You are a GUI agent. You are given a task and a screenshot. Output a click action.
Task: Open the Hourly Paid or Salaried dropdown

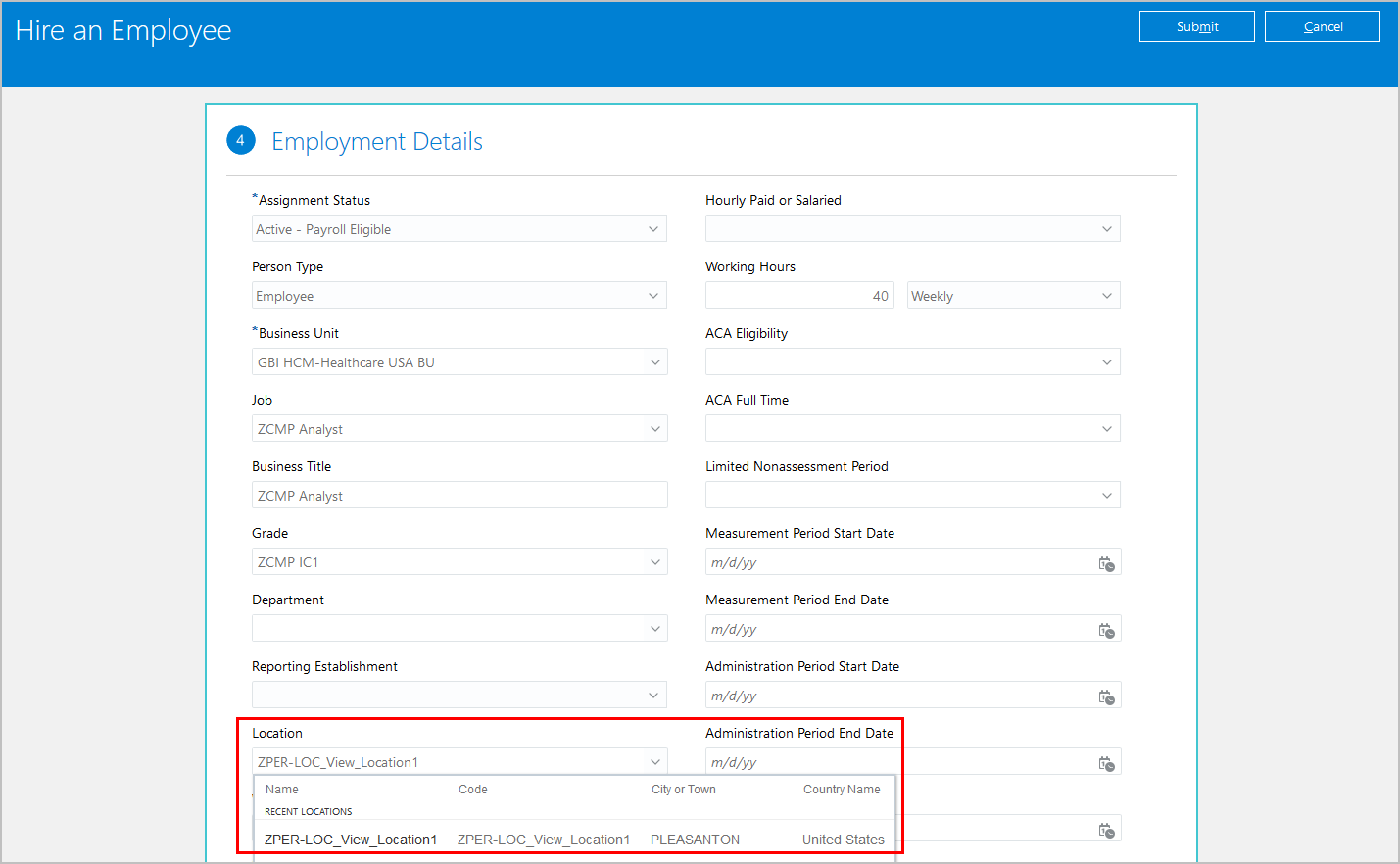1106,229
